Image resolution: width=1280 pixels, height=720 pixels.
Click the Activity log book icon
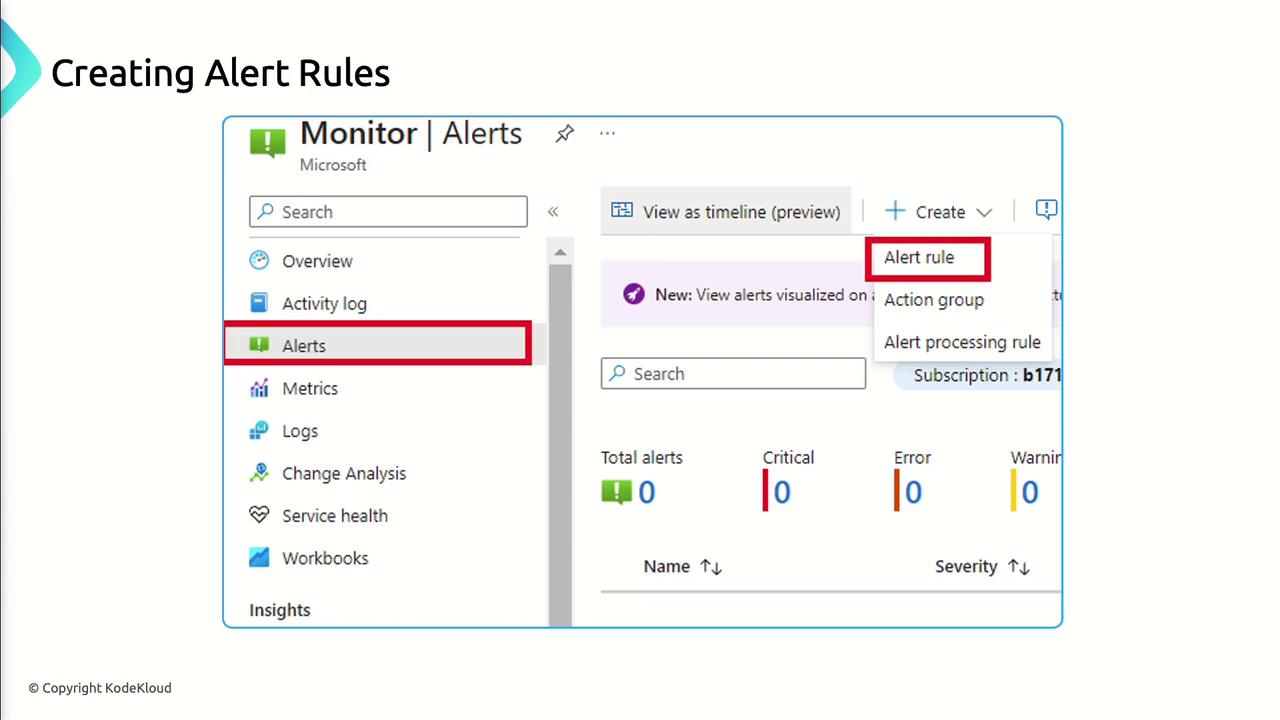[259, 303]
